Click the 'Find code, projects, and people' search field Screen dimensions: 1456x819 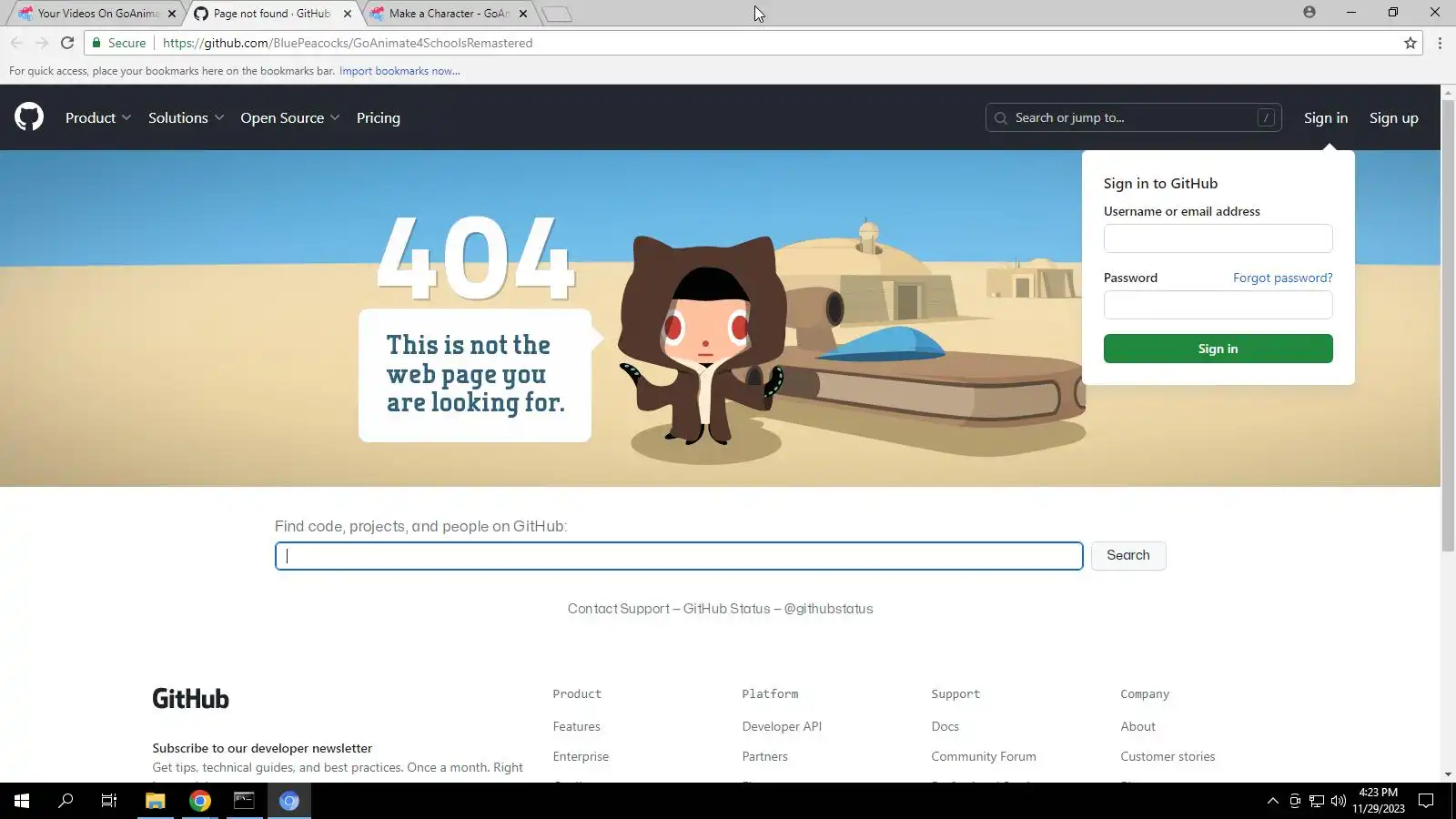pyautogui.click(x=679, y=556)
